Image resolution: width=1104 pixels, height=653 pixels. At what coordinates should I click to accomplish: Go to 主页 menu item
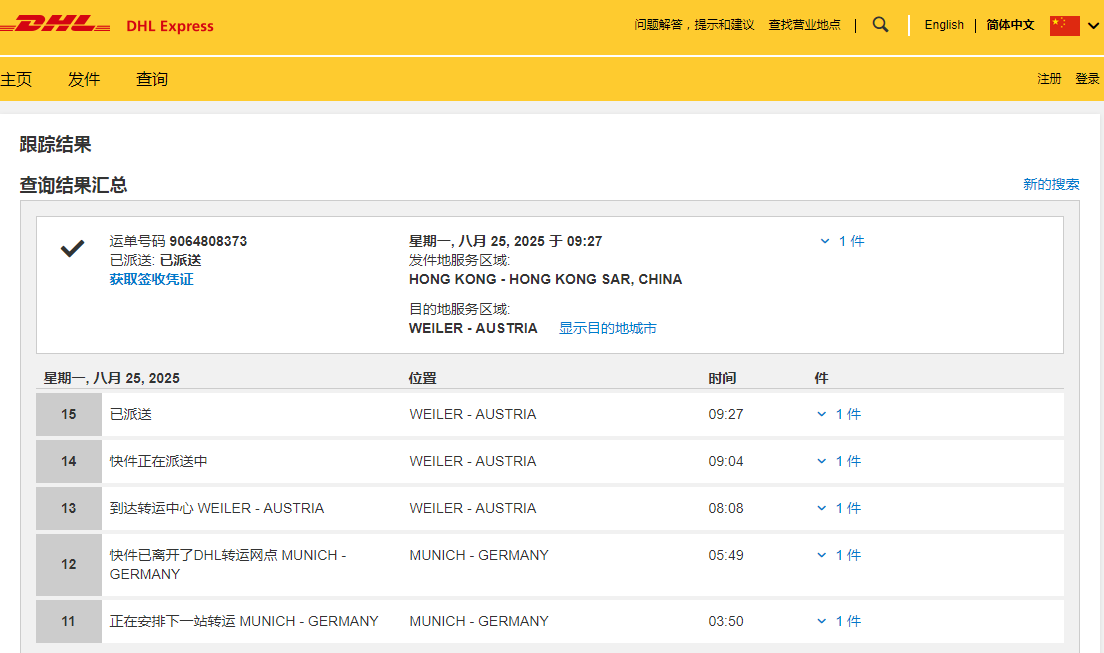16,79
